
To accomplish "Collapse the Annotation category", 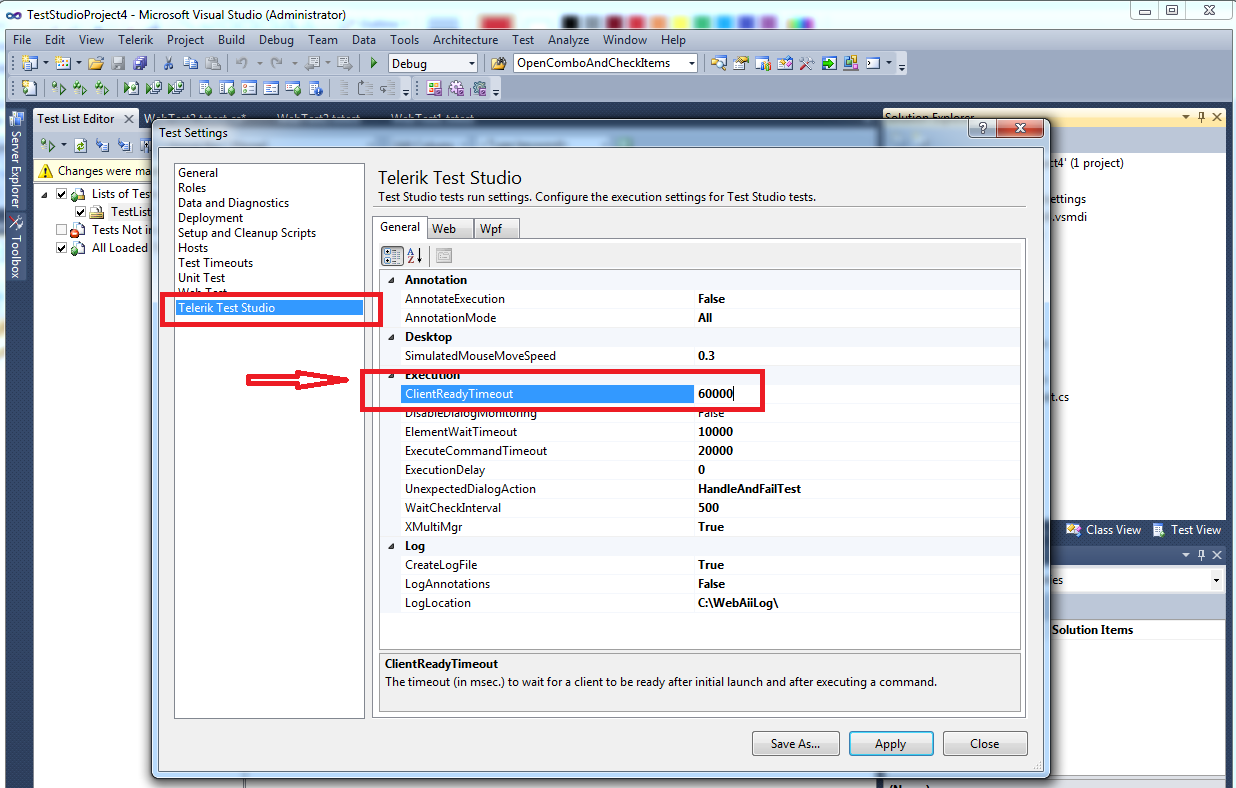I will pyautogui.click(x=391, y=280).
